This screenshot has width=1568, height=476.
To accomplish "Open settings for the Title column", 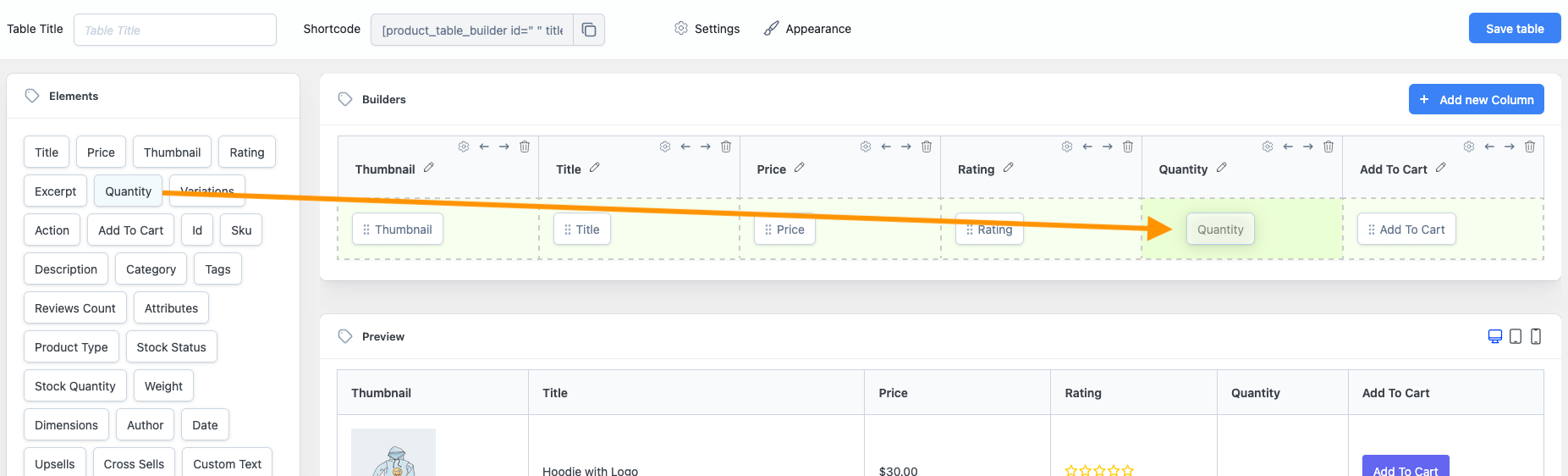I will [x=665, y=147].
